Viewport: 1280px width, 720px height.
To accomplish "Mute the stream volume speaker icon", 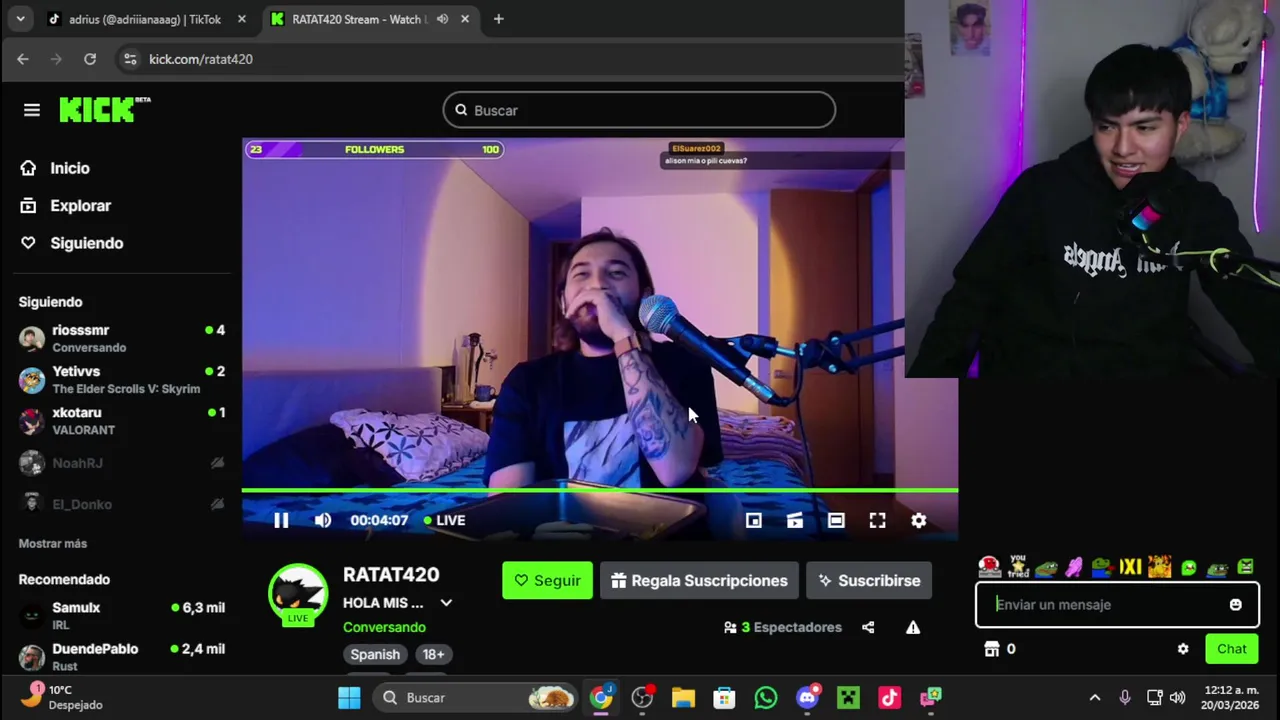I will point(322,520).
